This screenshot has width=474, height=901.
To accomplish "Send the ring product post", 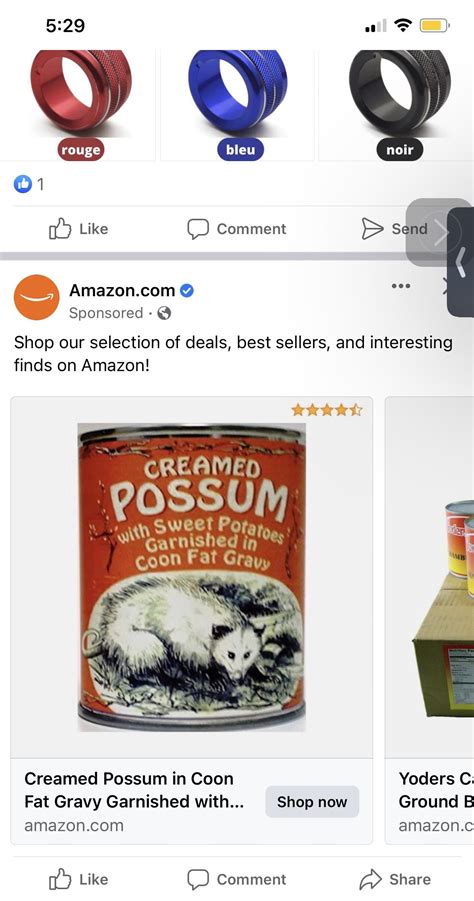I will click(395, 229).
